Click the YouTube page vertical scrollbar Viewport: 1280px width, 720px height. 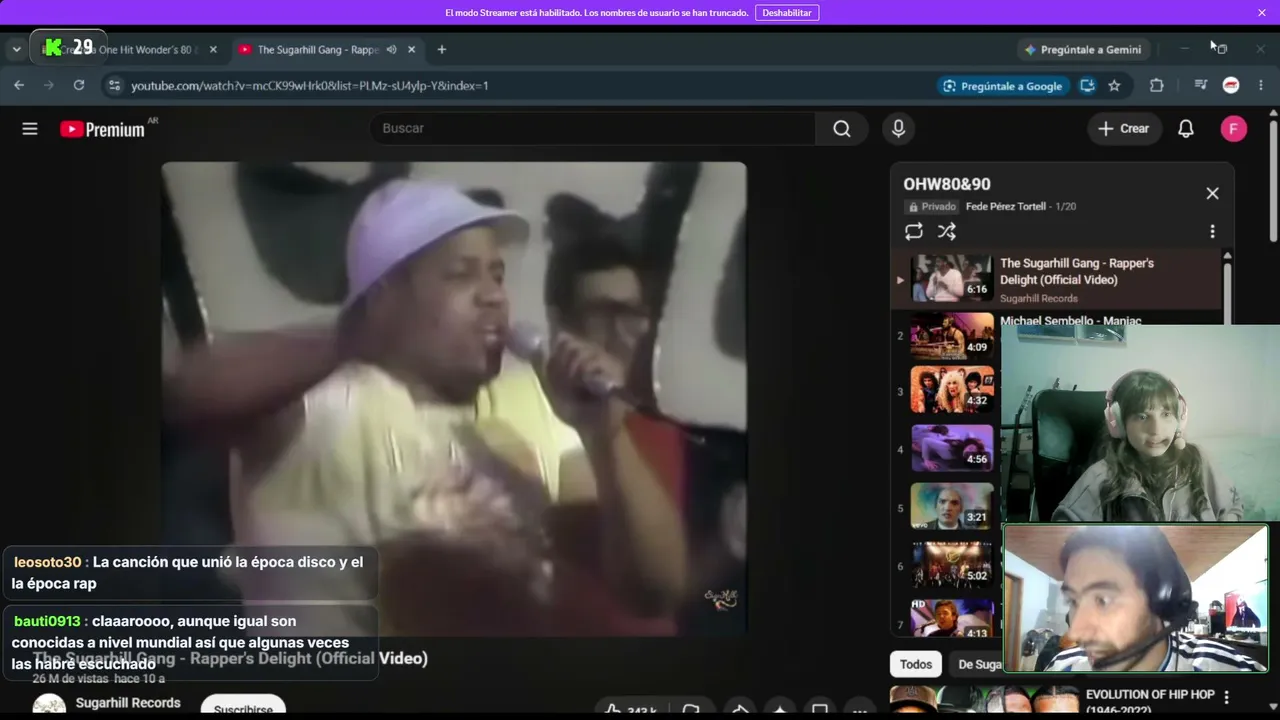(1273, 180)
